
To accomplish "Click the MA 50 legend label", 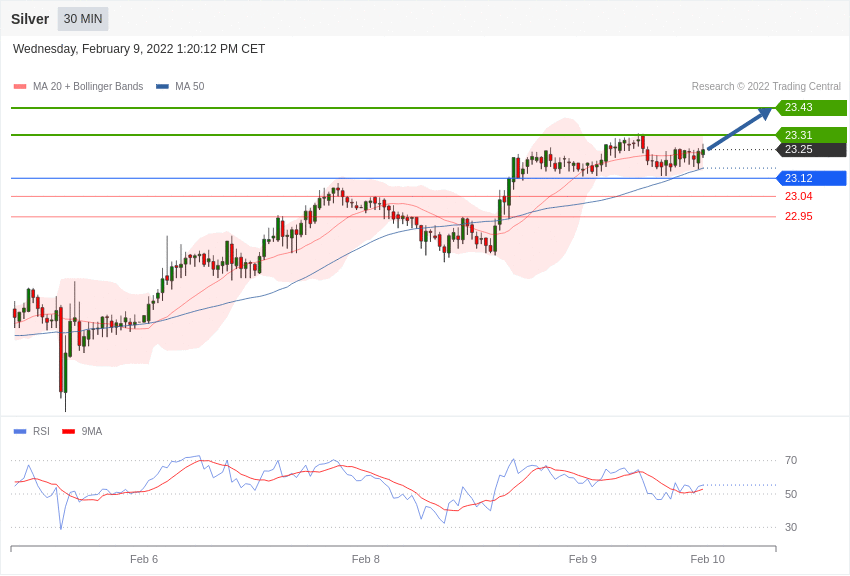I will 190,86.
